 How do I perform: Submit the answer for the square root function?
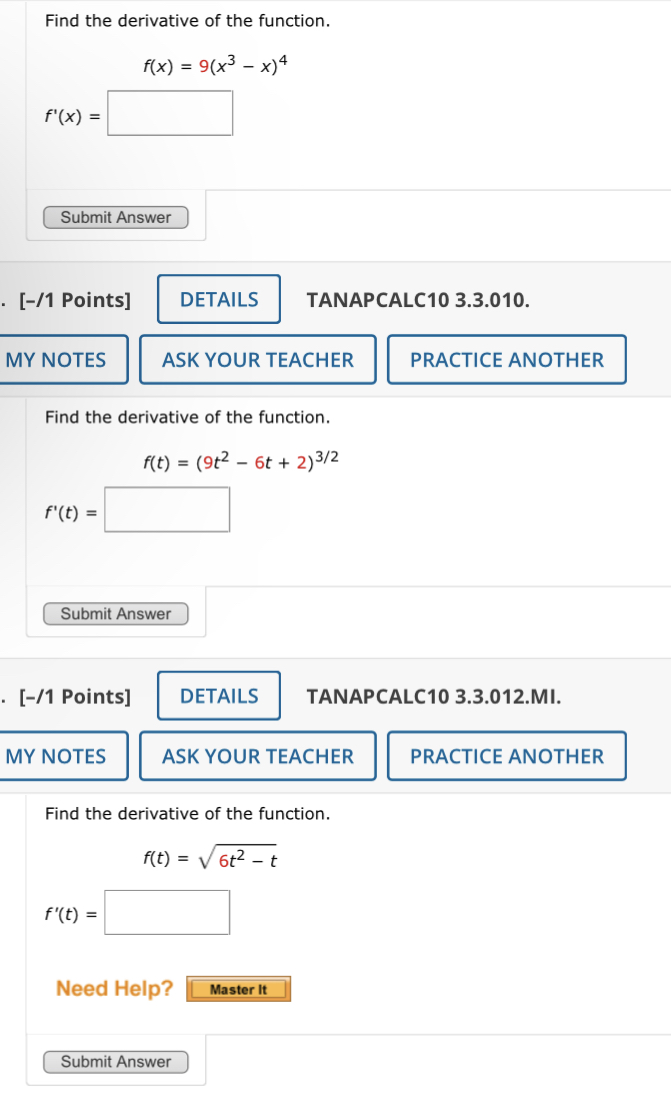point(115,1061)
